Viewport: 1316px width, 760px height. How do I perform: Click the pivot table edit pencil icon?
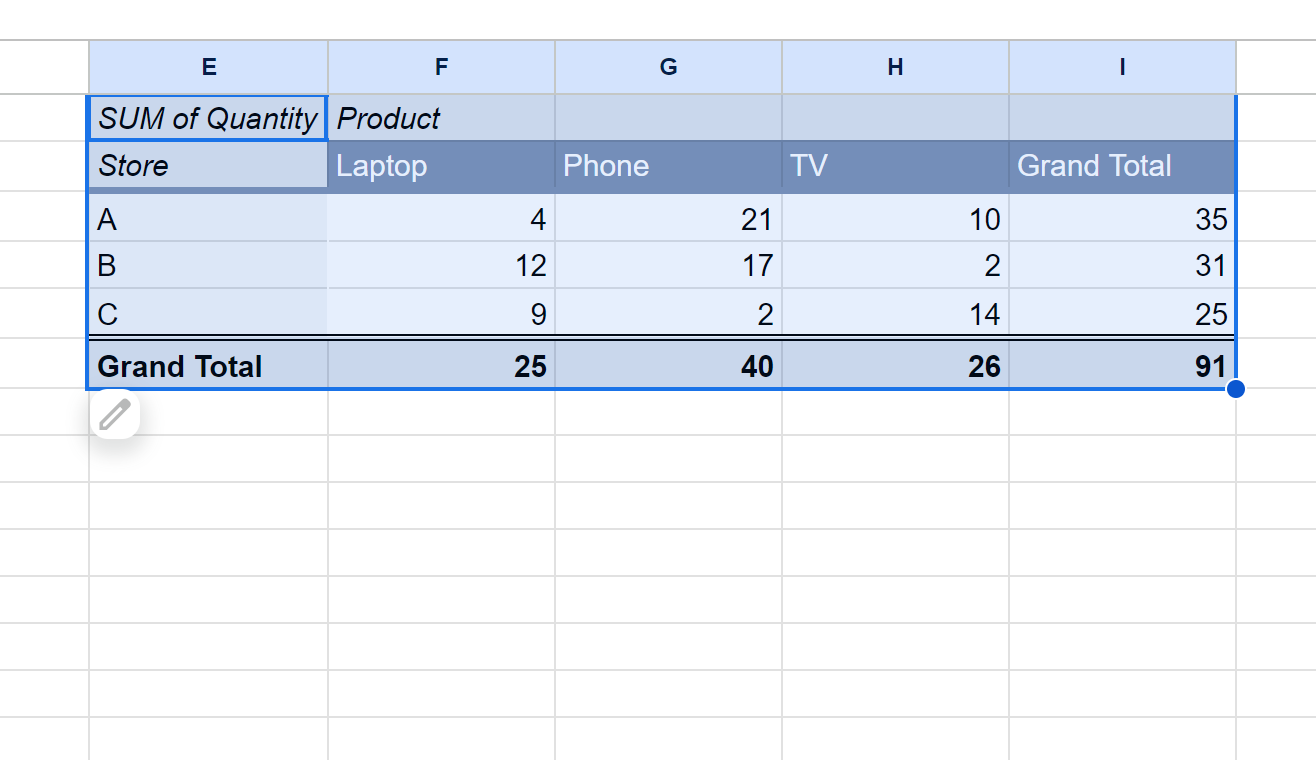pyautogui.click(x=115, y=414)
